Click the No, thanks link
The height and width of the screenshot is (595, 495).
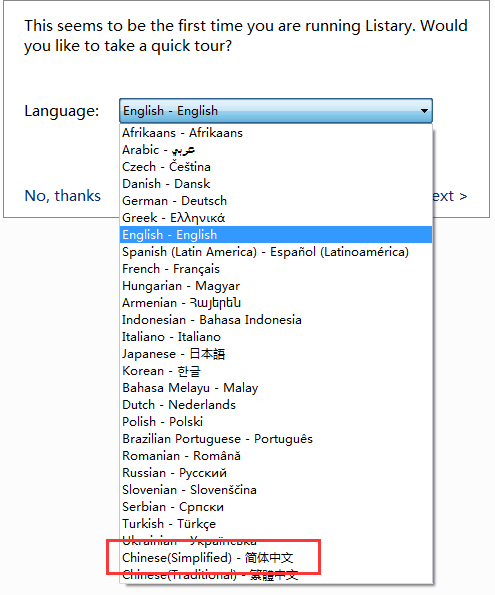[63, 196]
